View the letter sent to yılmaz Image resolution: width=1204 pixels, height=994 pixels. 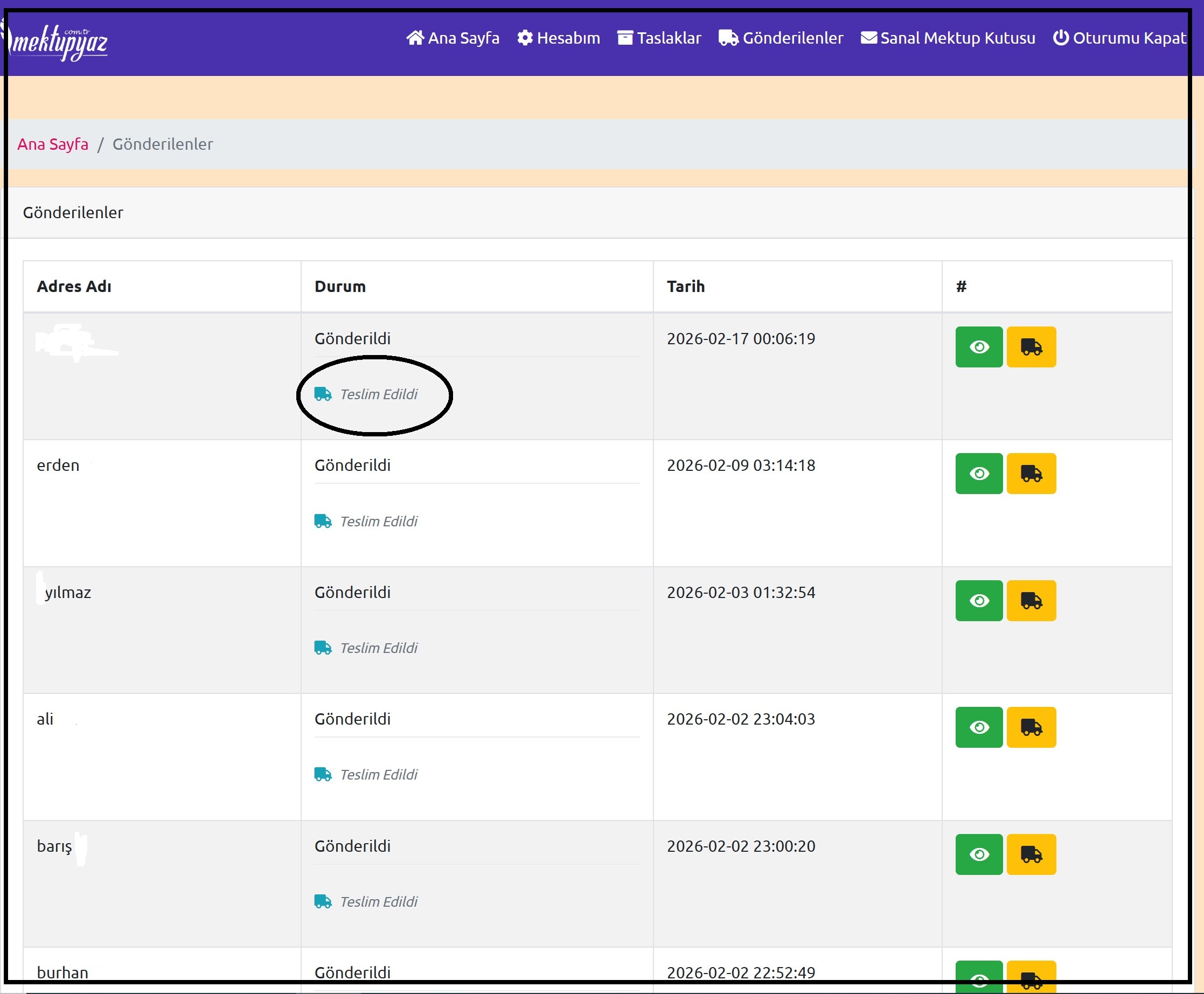(x=978, y=601)
